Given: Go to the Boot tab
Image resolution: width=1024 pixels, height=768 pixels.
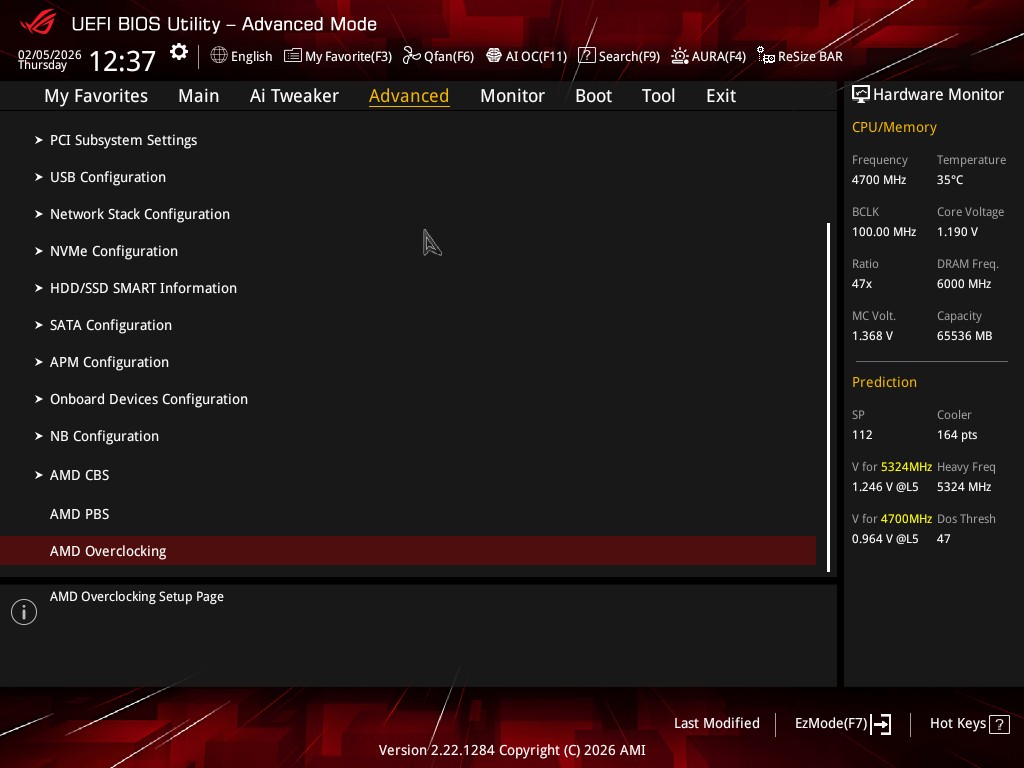Looking at the screenshot, I should pyautogui.click(x=593, y=96).
